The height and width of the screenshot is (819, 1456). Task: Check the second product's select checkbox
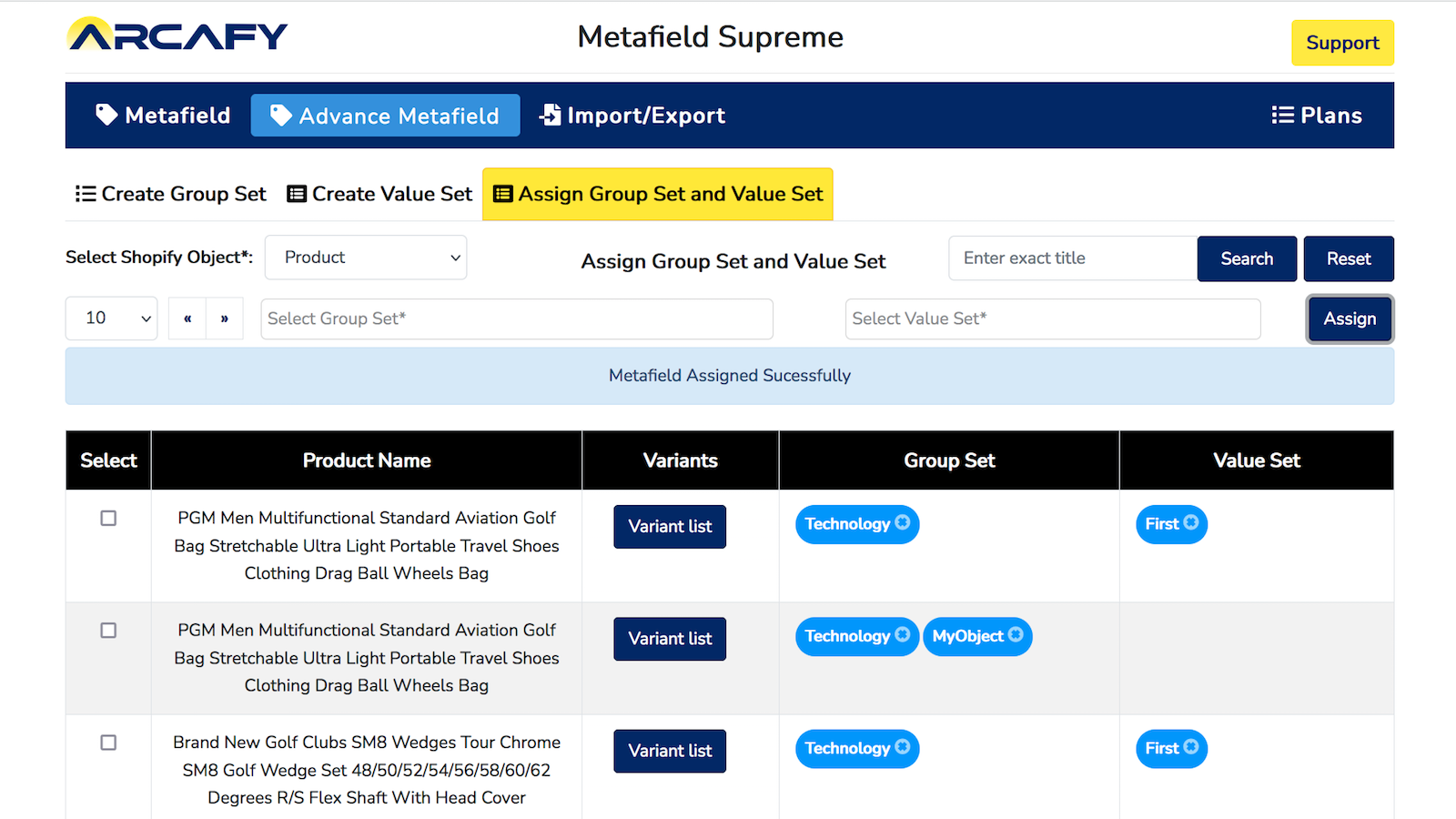tap(108, 630)
